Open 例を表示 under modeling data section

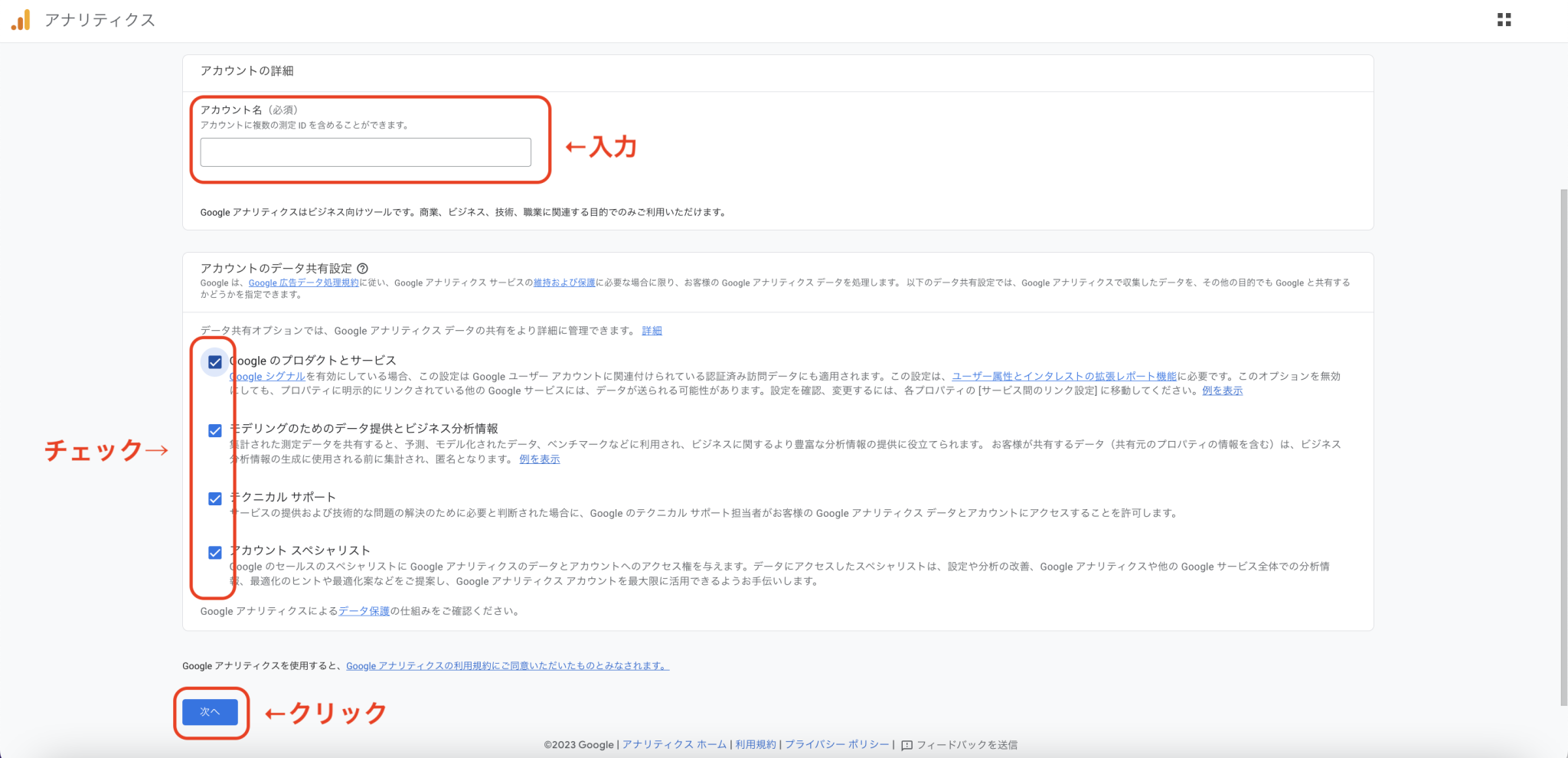[539, 459]
